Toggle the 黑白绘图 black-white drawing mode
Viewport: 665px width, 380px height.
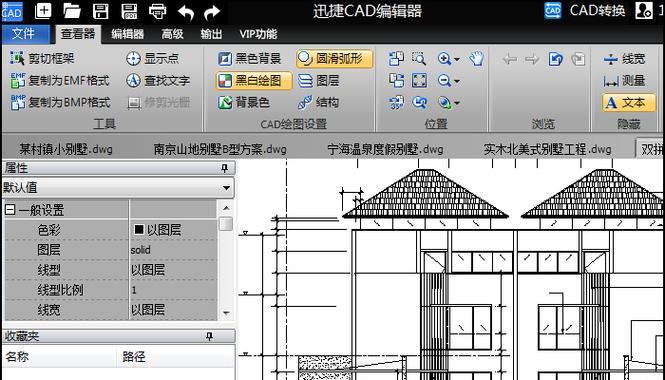254,81
